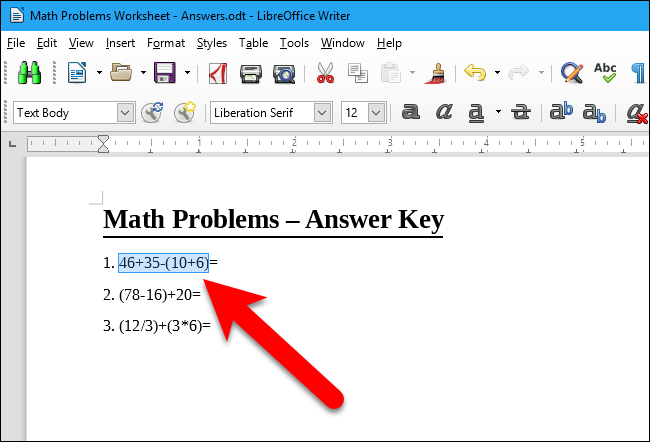Open the Format menu
This screenshot has height=442, width=650.
166,43
